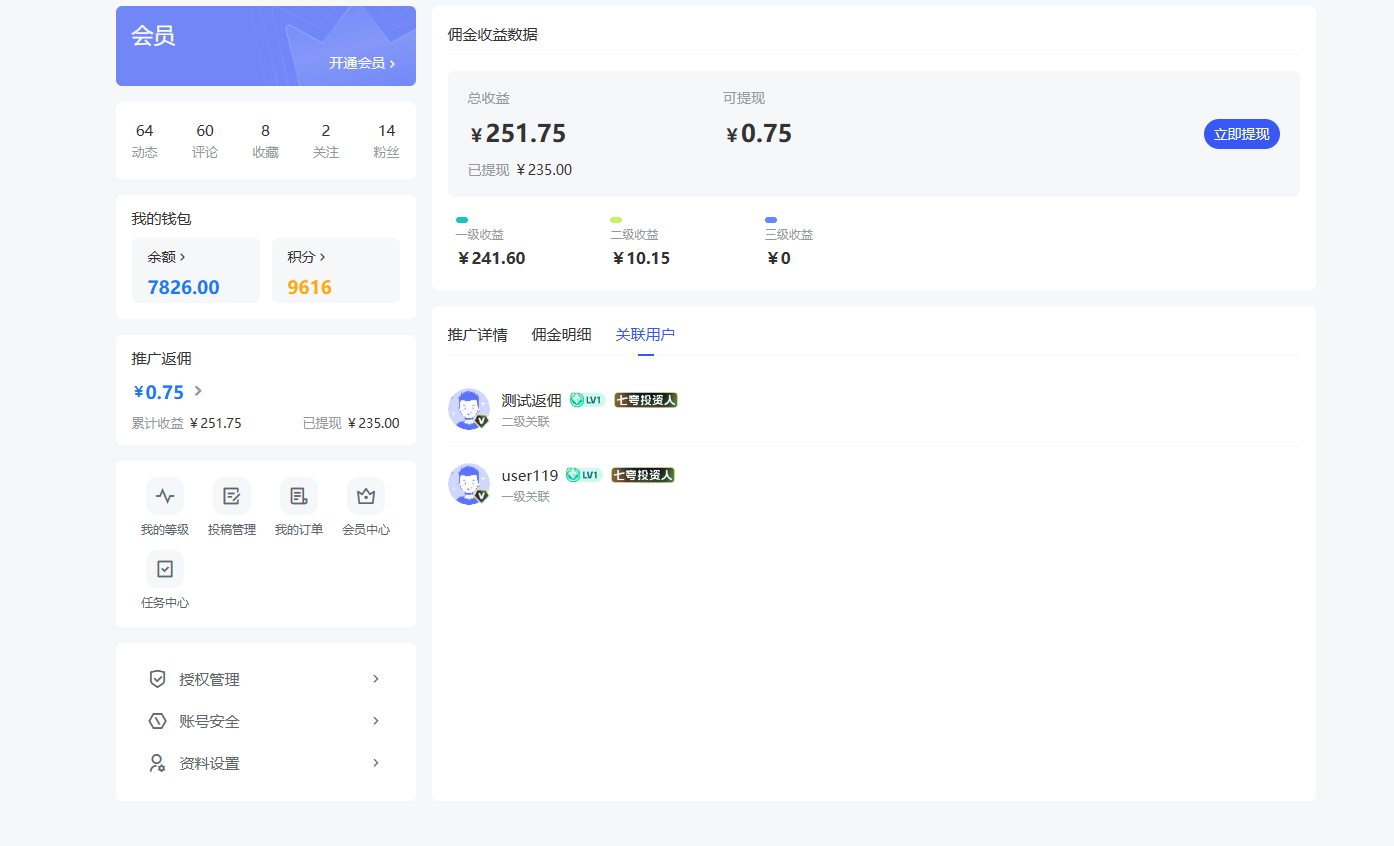View 60 评论 comments count
The height and width of the screenshot is (846, 1394).
205,141
